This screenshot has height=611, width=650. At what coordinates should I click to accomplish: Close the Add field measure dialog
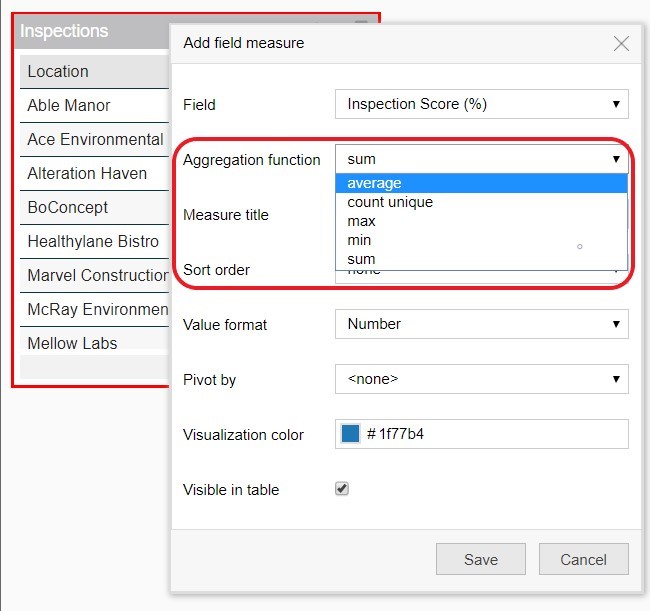pyautogui.click(x=621, y=44)
